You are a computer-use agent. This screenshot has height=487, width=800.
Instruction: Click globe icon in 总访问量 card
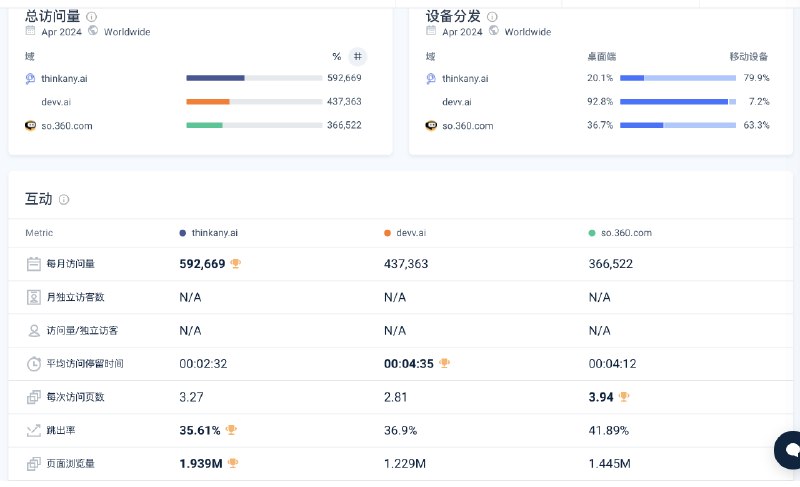[93, 31]
